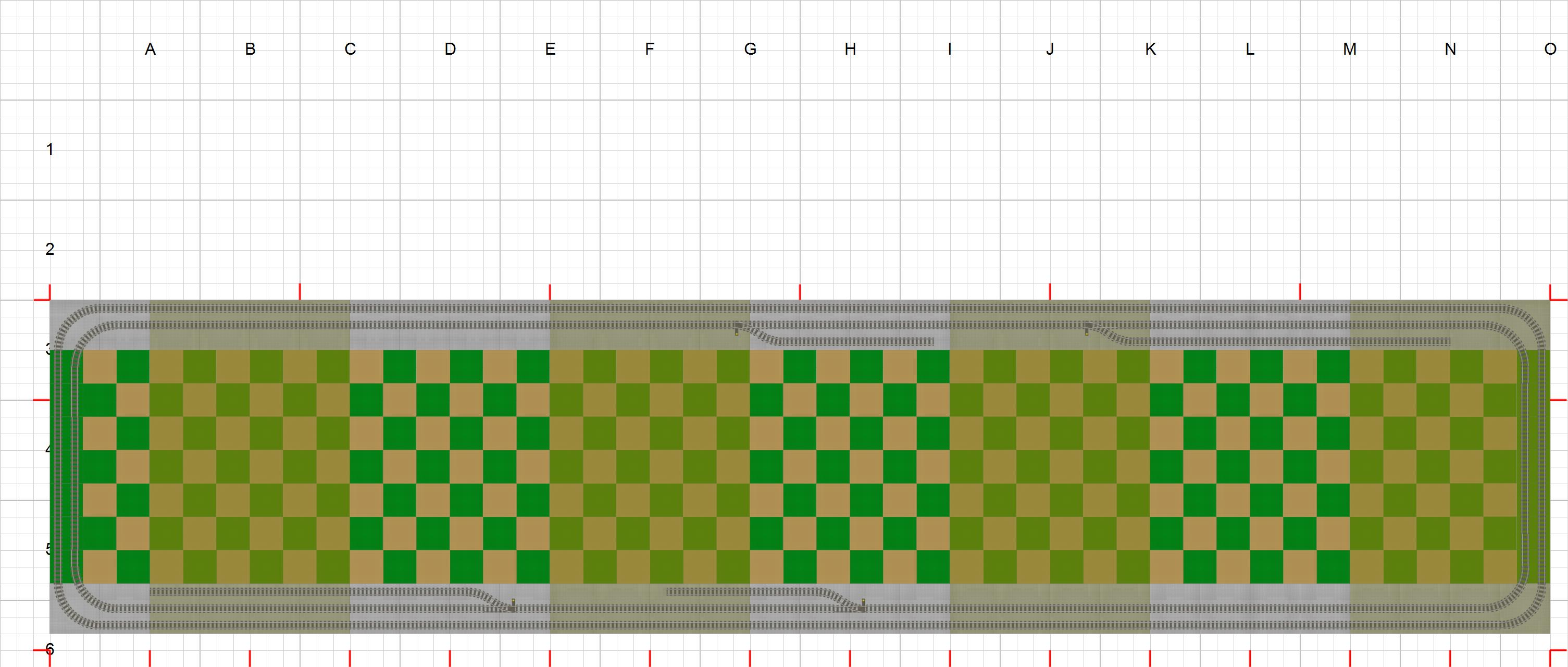This screenshot has width=1568, height=667.
Task: Click the row 1 label
Action: [x=49, y=149]
